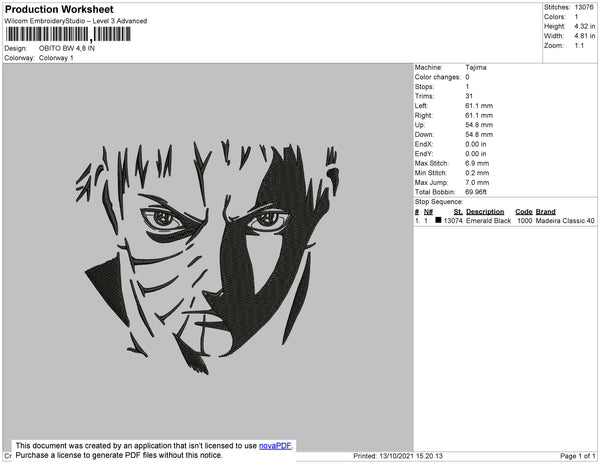Select 'Wilcom EmbroideryStudio – Level 3 Advanced' text
Image resolution: width=600 pixels, height=464 pixels.
point(76,21)
